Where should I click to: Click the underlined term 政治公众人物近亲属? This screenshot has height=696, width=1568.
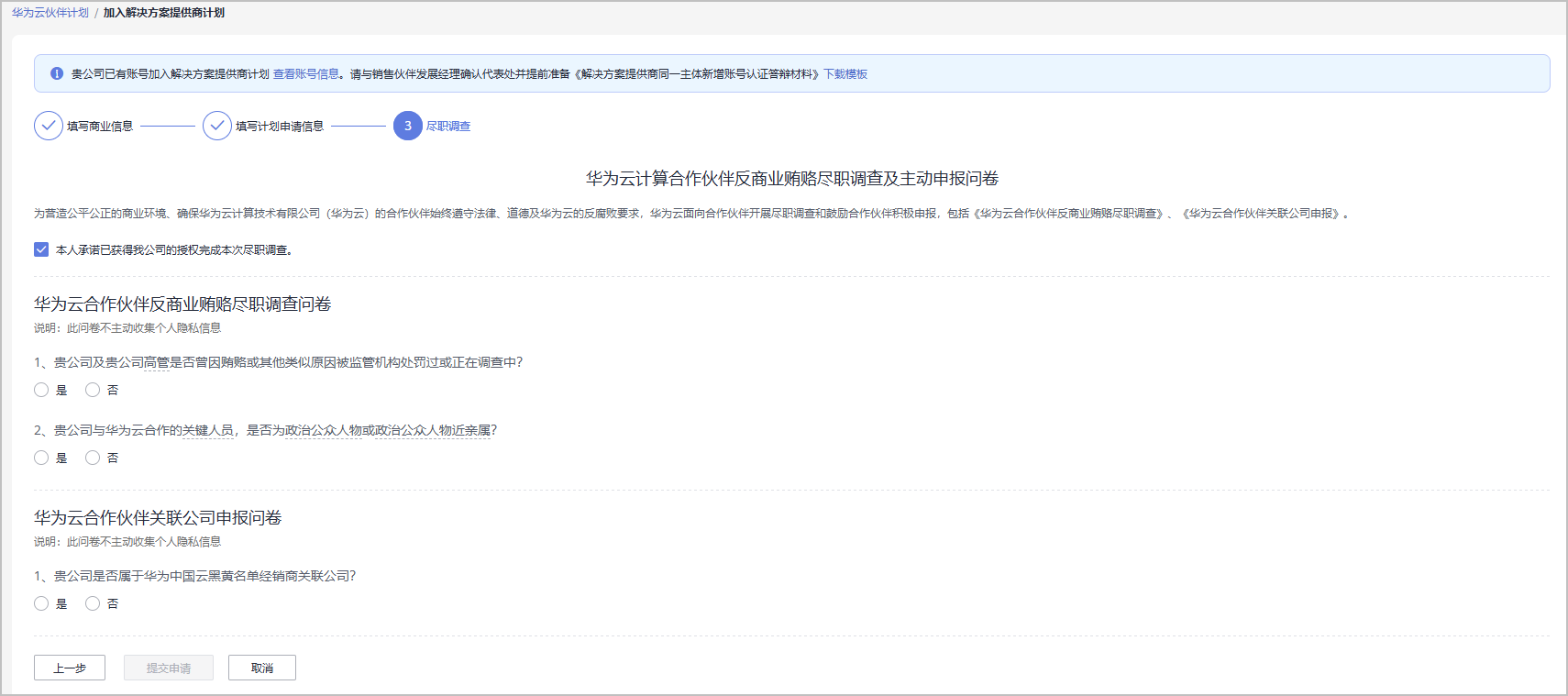[x=433, y=430]
